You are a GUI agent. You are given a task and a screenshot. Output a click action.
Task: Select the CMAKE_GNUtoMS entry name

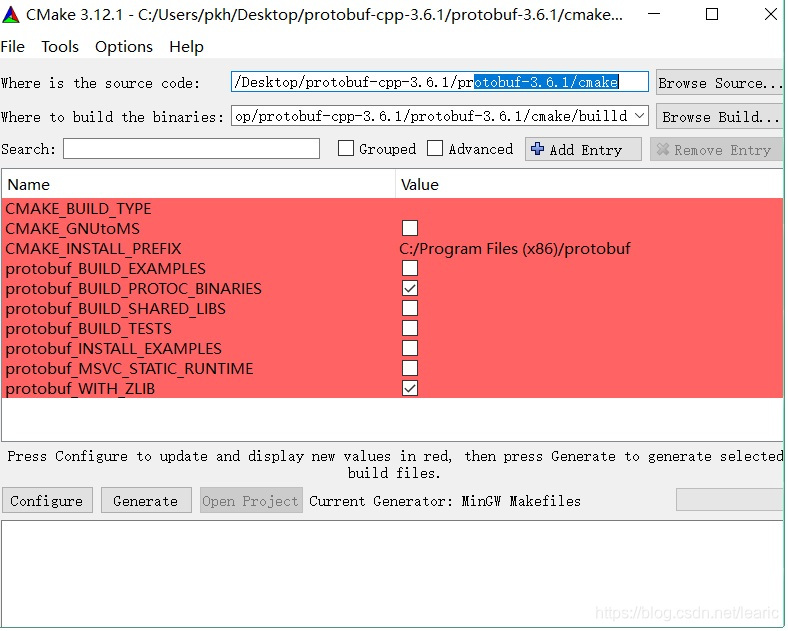click(73, 229)
